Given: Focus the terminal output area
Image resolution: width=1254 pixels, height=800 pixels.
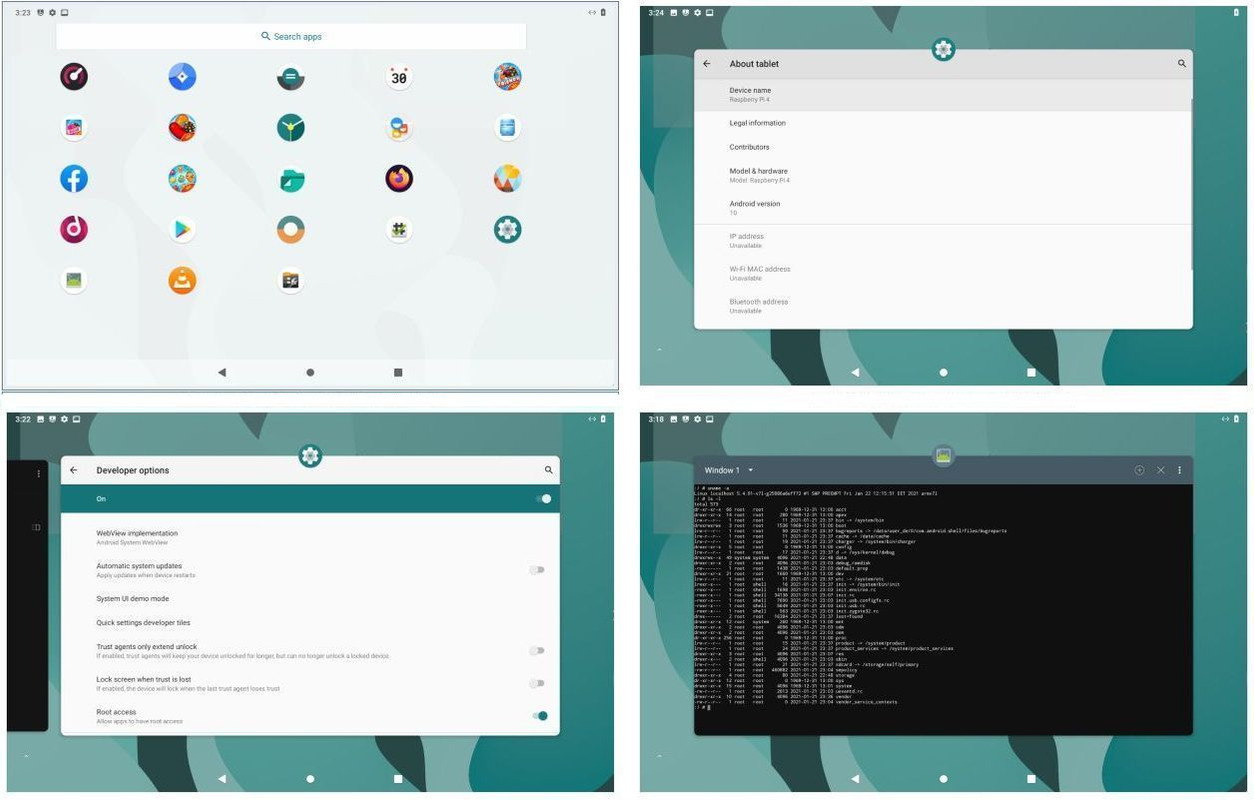Looking at the screenshot, I should 943,610.
